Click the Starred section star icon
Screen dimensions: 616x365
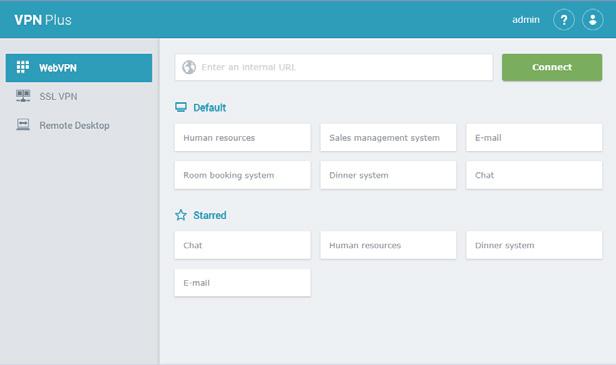181,215
